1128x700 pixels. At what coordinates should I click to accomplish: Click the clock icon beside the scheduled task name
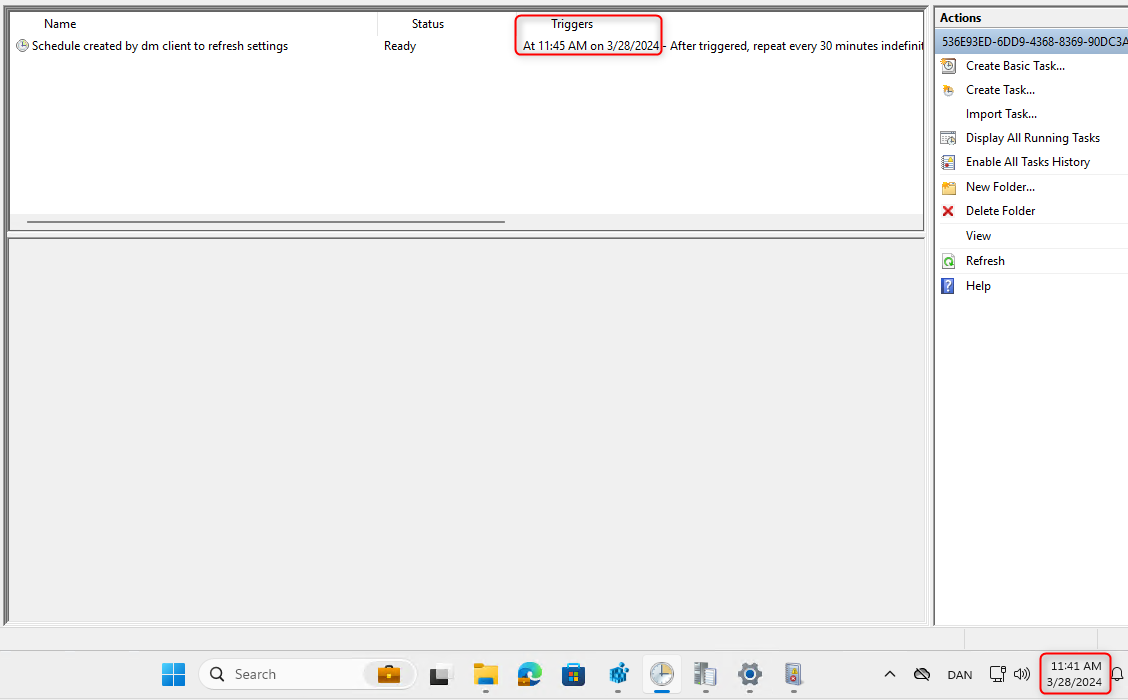tap(22, 46)
